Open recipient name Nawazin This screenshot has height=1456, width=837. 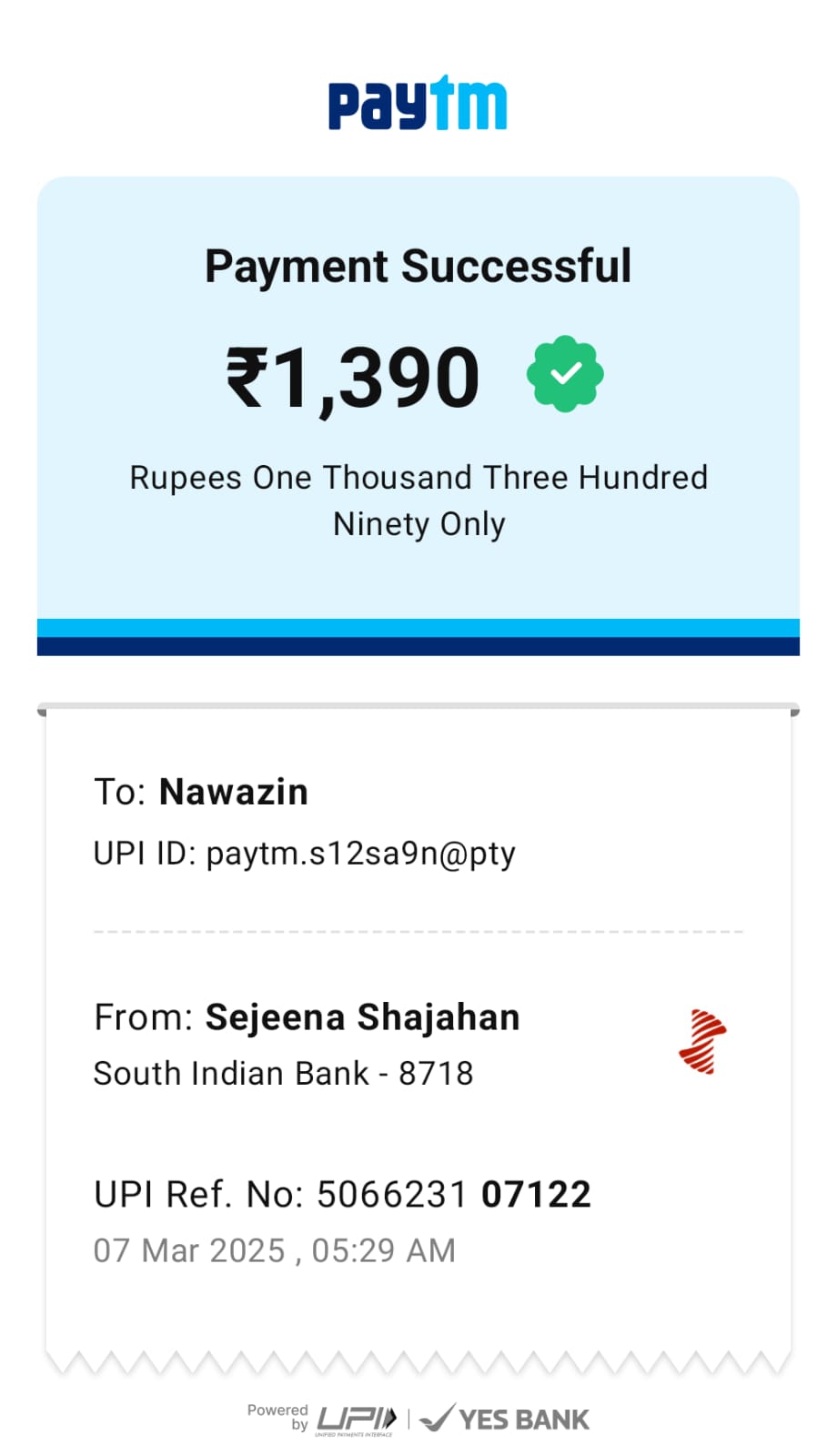[x=234, y=792]
